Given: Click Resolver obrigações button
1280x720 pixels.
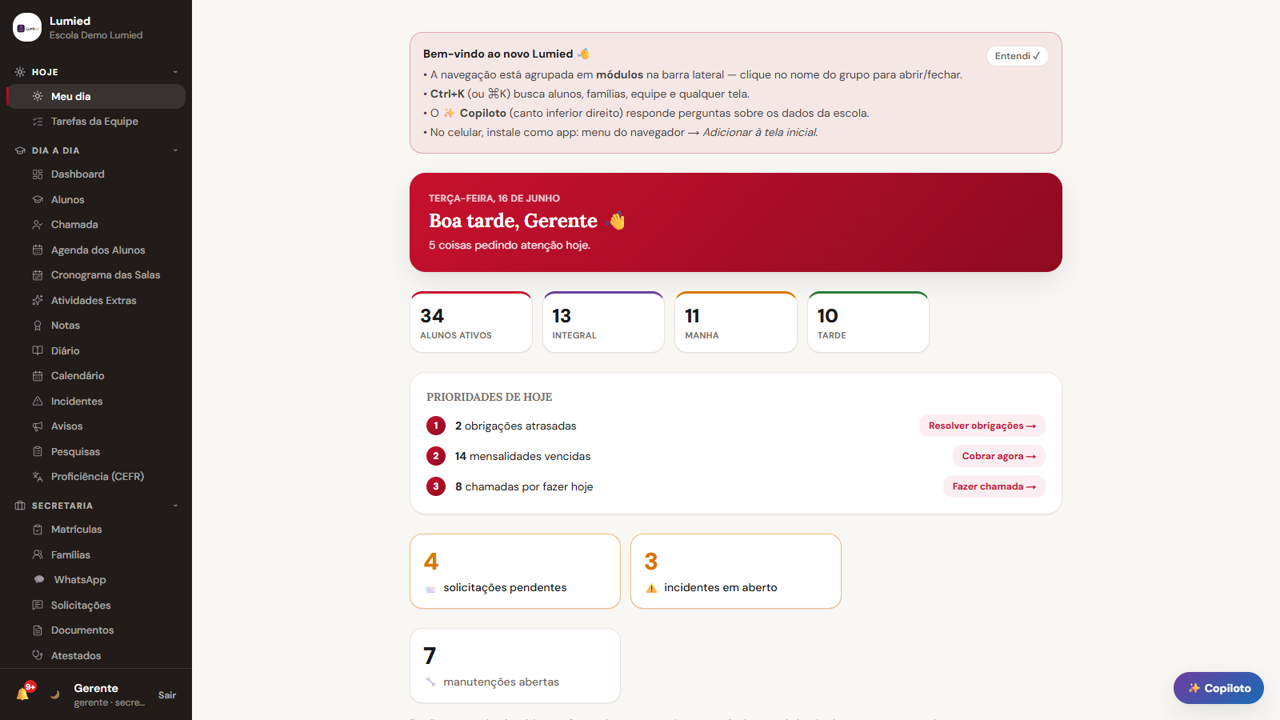Looking at the screenshot, I should (x=982, y=426).
